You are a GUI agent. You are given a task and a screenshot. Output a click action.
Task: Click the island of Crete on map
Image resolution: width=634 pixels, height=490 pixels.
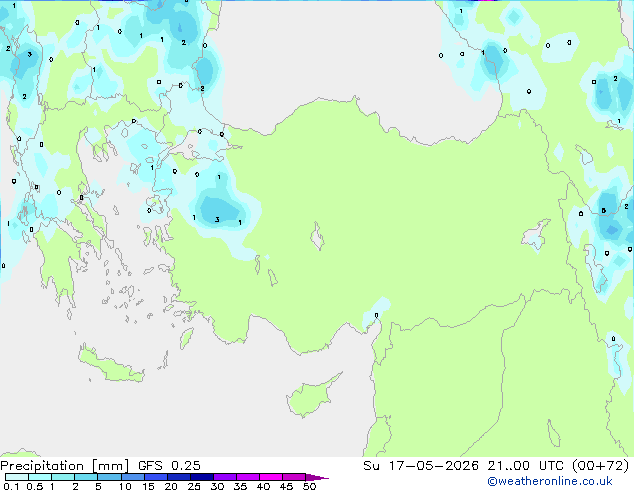pos(111,365)
